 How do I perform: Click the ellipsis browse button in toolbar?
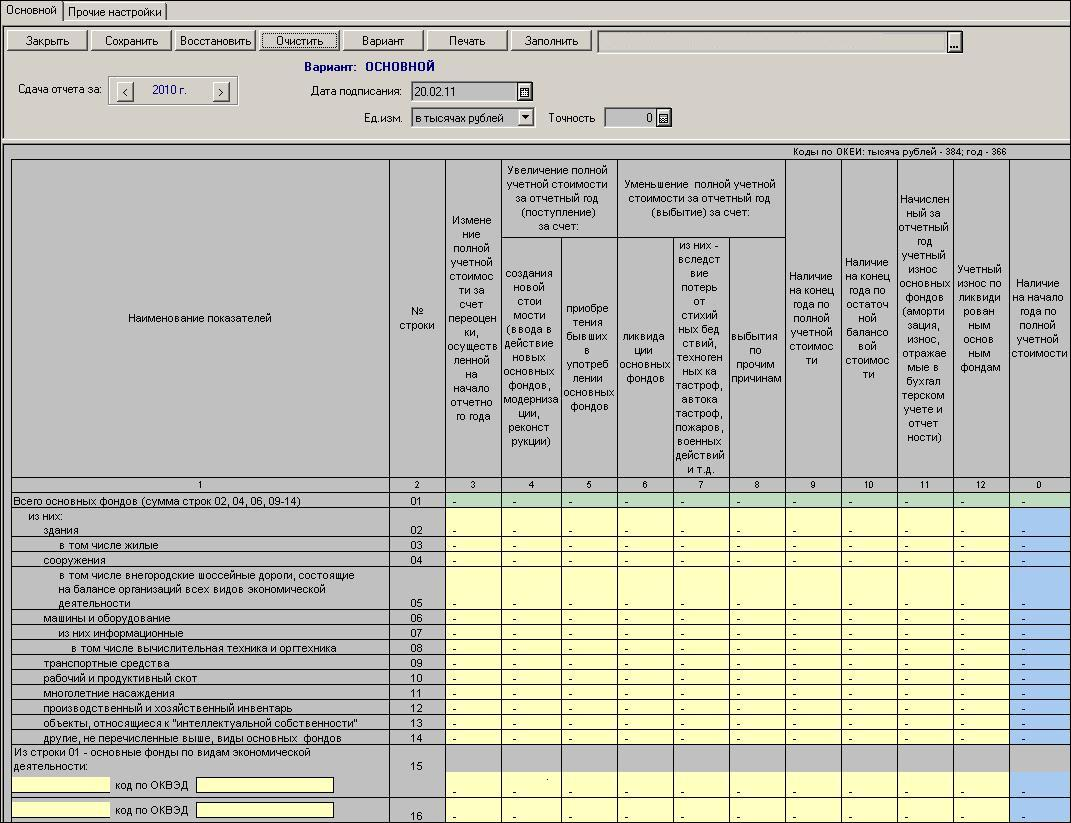(x=955, y=42)
